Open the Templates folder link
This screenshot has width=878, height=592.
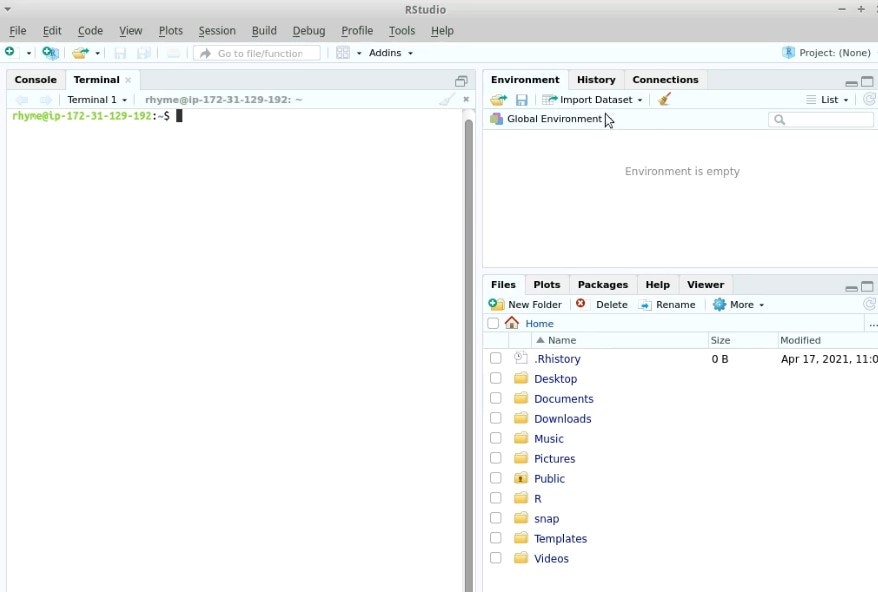point(561,538)
